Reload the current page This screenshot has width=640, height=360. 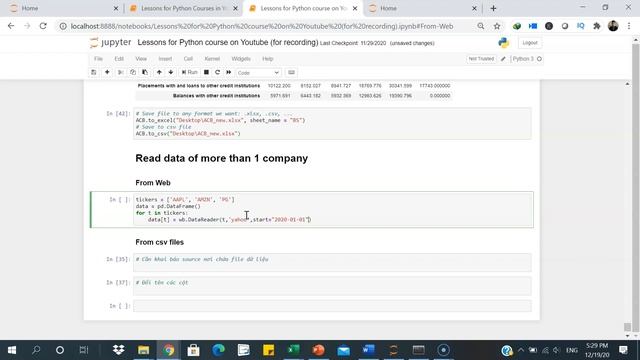[43, 26]
